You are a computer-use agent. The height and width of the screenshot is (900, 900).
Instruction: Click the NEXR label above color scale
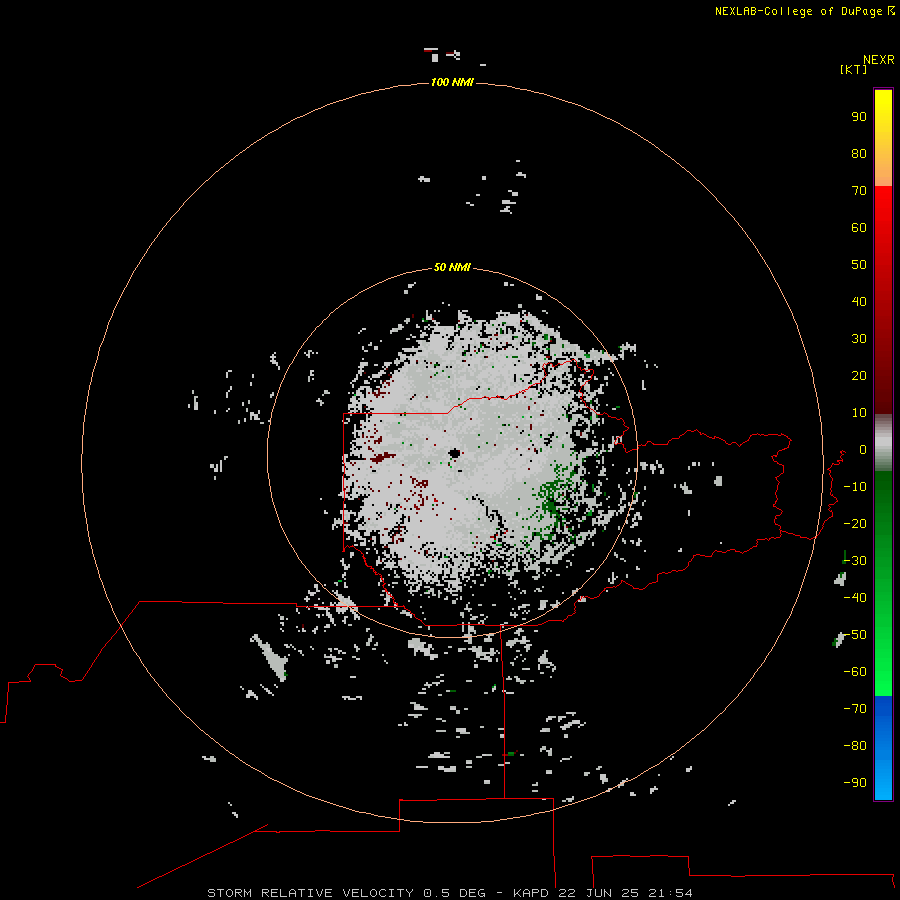[x=879, y=60]
